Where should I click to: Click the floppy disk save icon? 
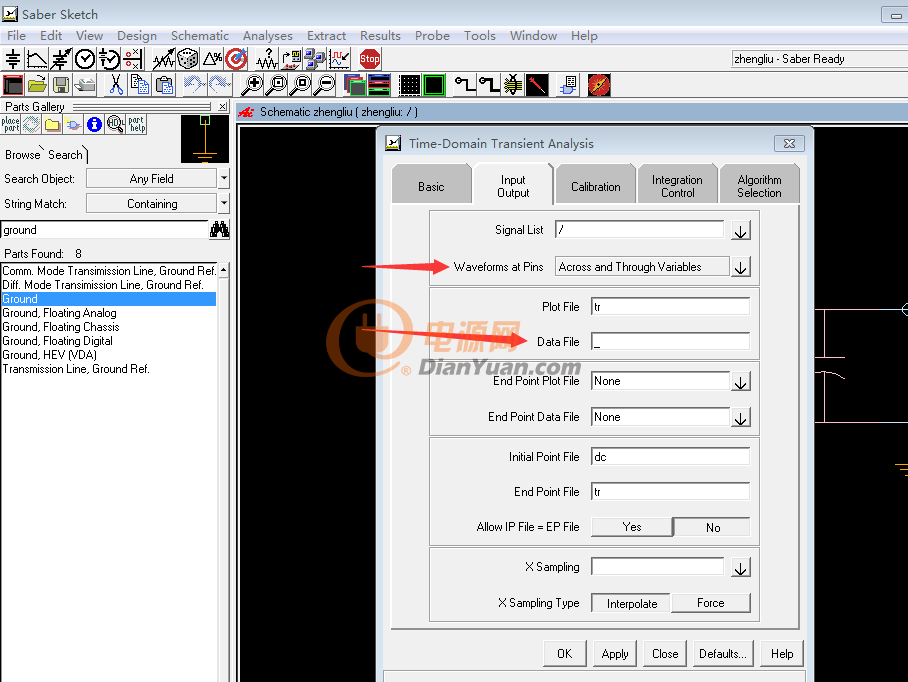click(61, 85)
